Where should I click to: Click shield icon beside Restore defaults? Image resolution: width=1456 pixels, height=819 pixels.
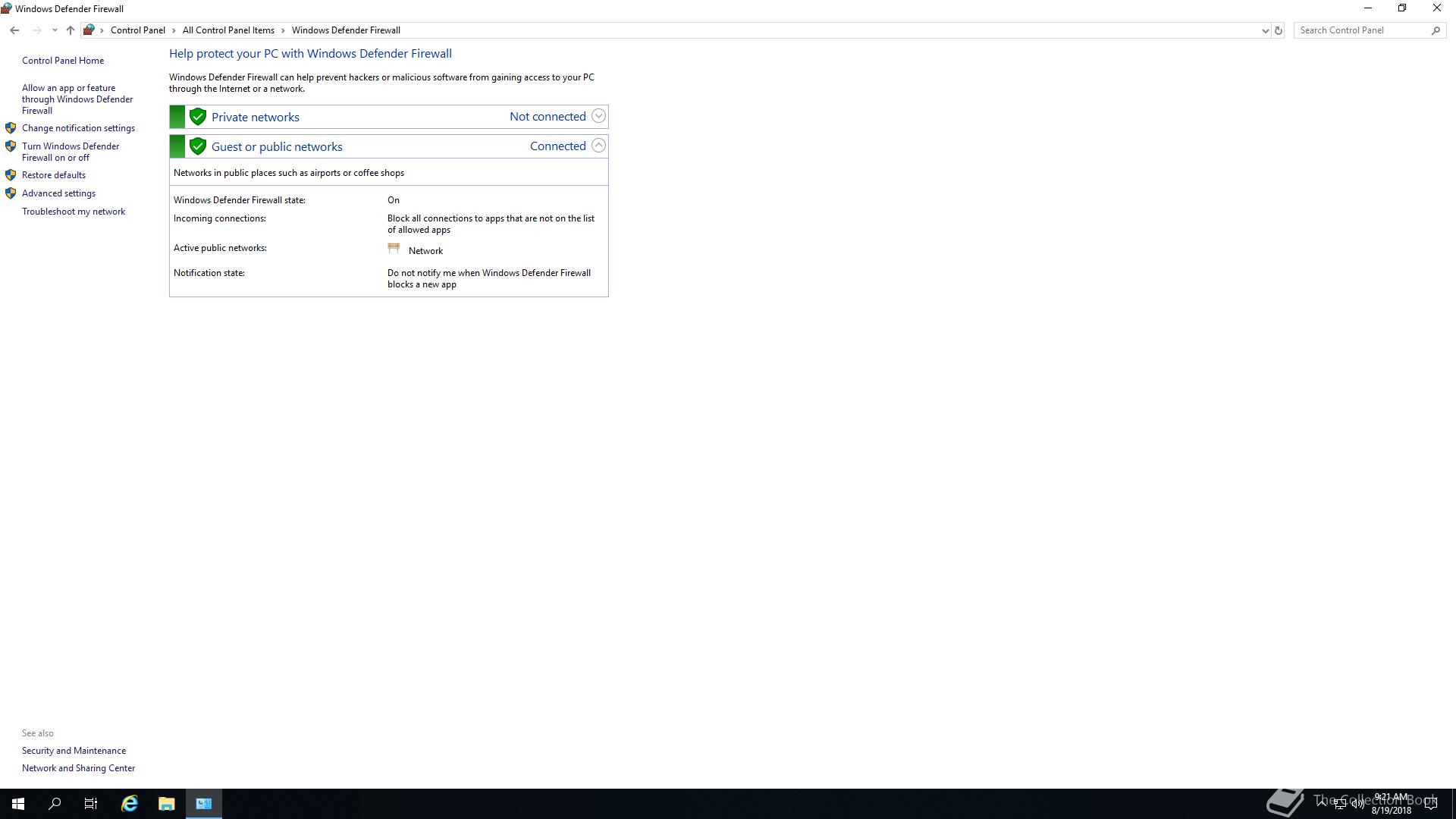pyautogui.click(x=11, y=175)
